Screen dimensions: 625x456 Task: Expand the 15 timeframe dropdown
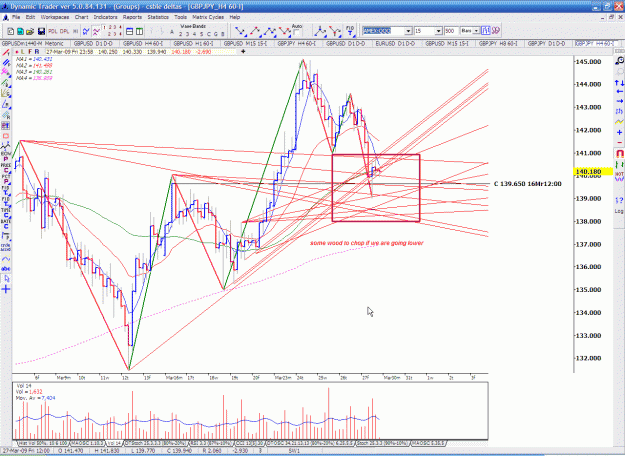[x=438, y=31]
